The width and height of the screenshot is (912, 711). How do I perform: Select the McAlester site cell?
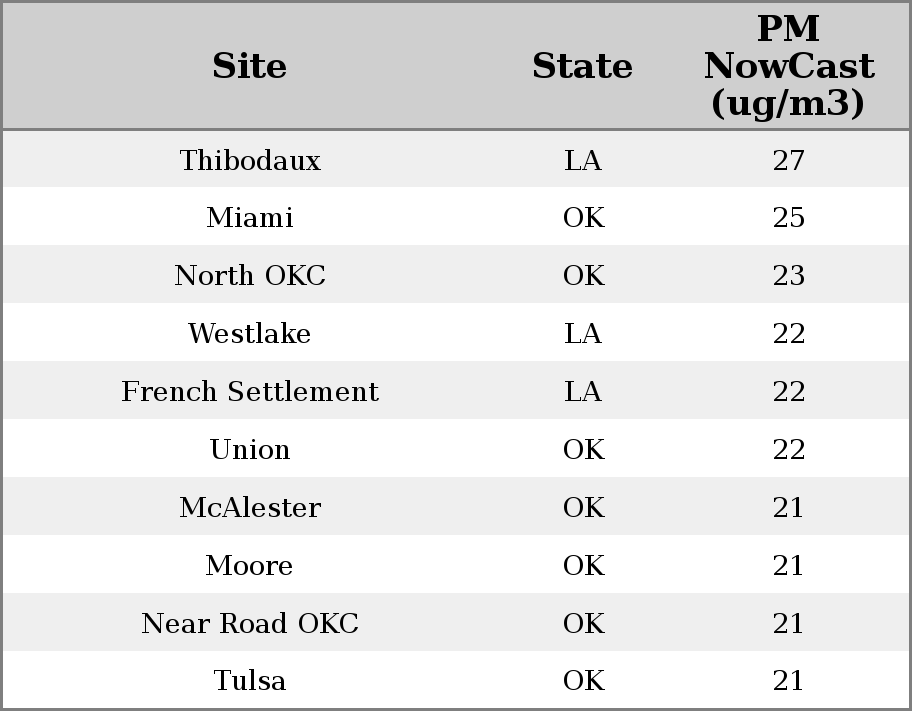[250, 507]
